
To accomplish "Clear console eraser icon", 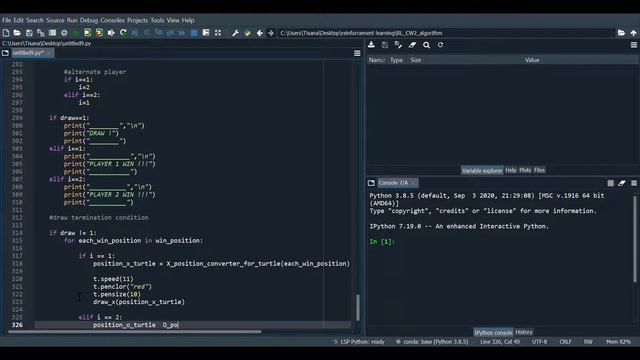I will [x=622, y=183].
